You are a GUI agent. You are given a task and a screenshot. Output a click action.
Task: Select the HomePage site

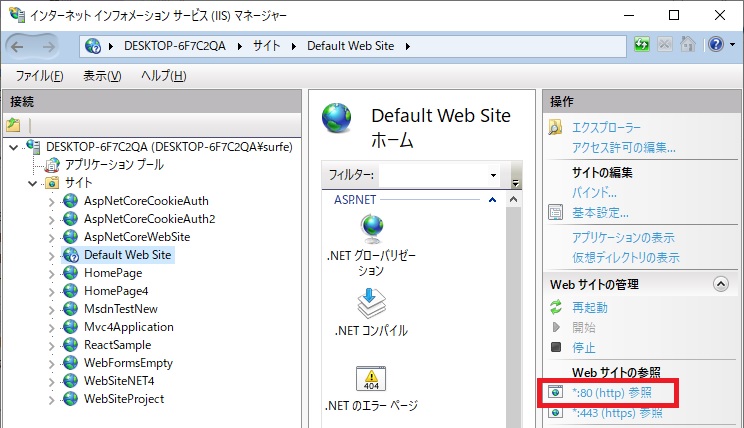(113, 273)
